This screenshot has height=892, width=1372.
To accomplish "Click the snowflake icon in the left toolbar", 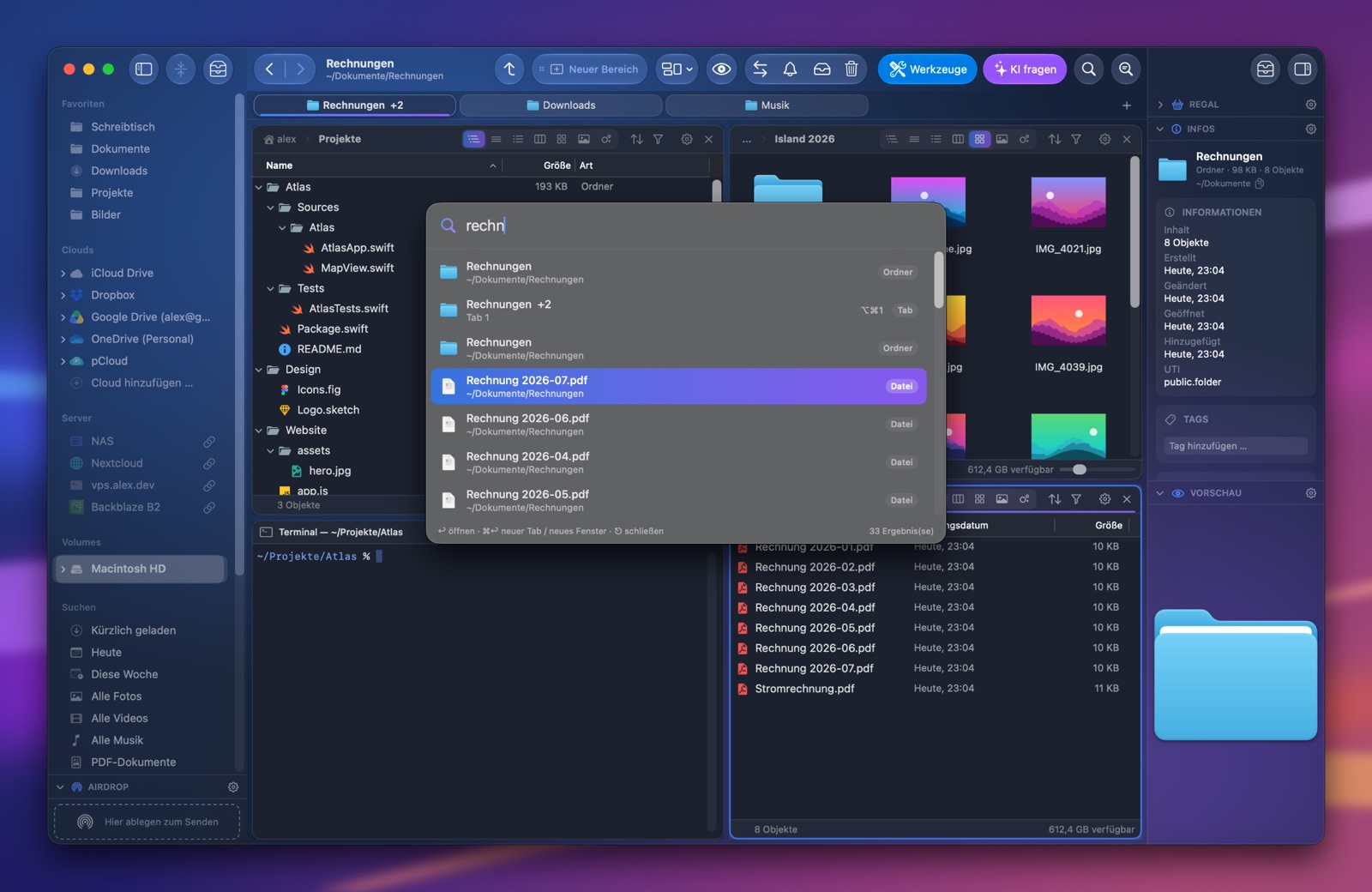I will click(181, 69).
